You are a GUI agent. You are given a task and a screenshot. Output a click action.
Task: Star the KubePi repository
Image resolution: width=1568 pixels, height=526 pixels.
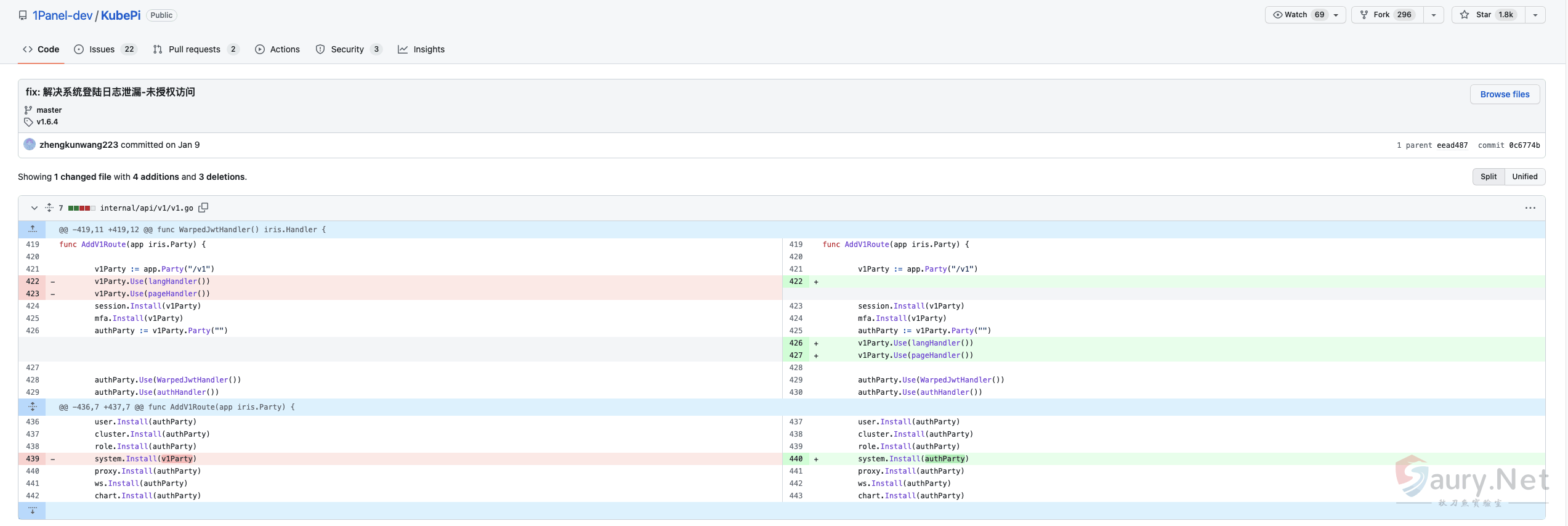point(1488,15)
